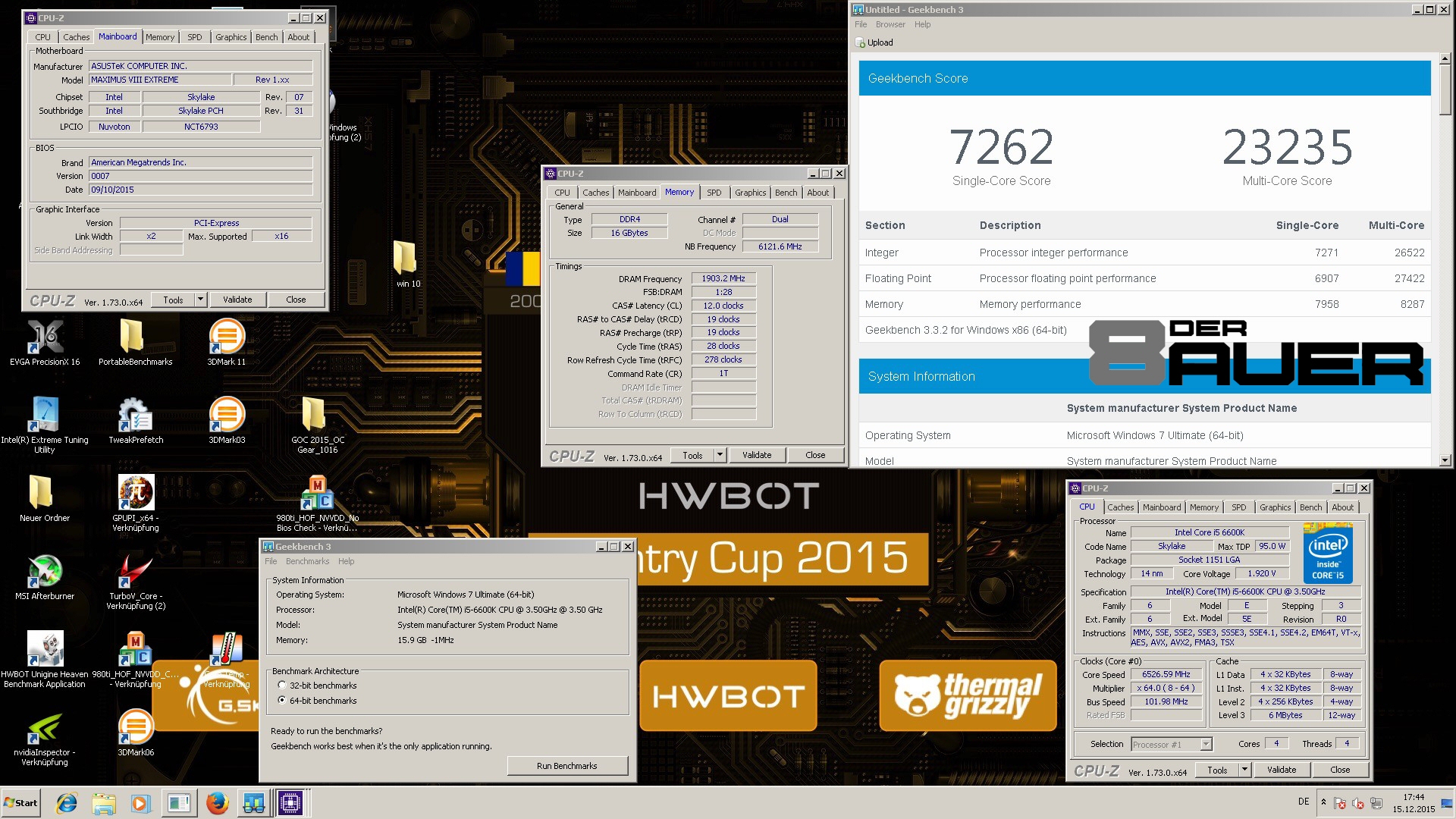Open the PortableBenchmarks folder on desktop
This screenshot has height=819, width=1456.
(135, 343)
